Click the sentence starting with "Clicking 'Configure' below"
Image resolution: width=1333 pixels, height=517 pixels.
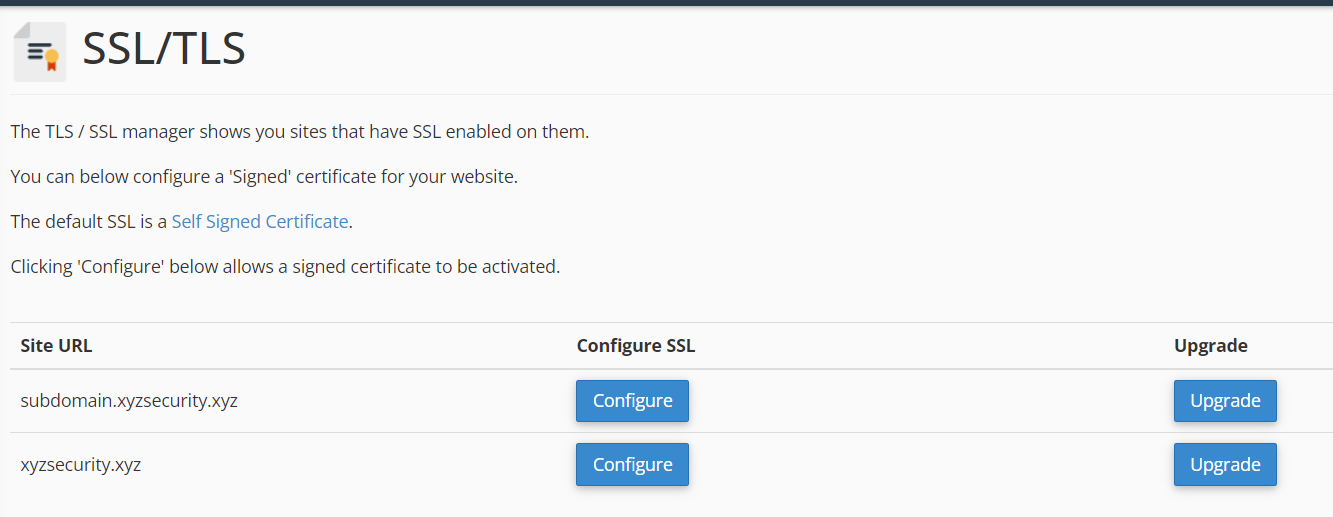point(285,267)
